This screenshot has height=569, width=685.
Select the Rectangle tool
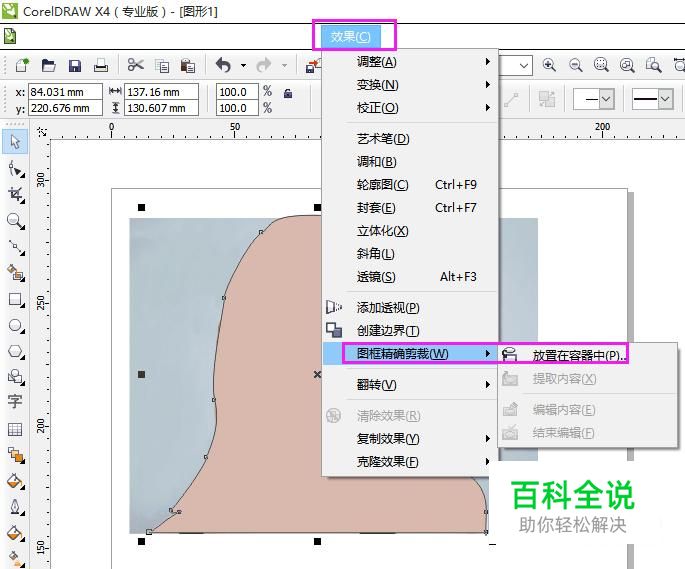(16, 300)
